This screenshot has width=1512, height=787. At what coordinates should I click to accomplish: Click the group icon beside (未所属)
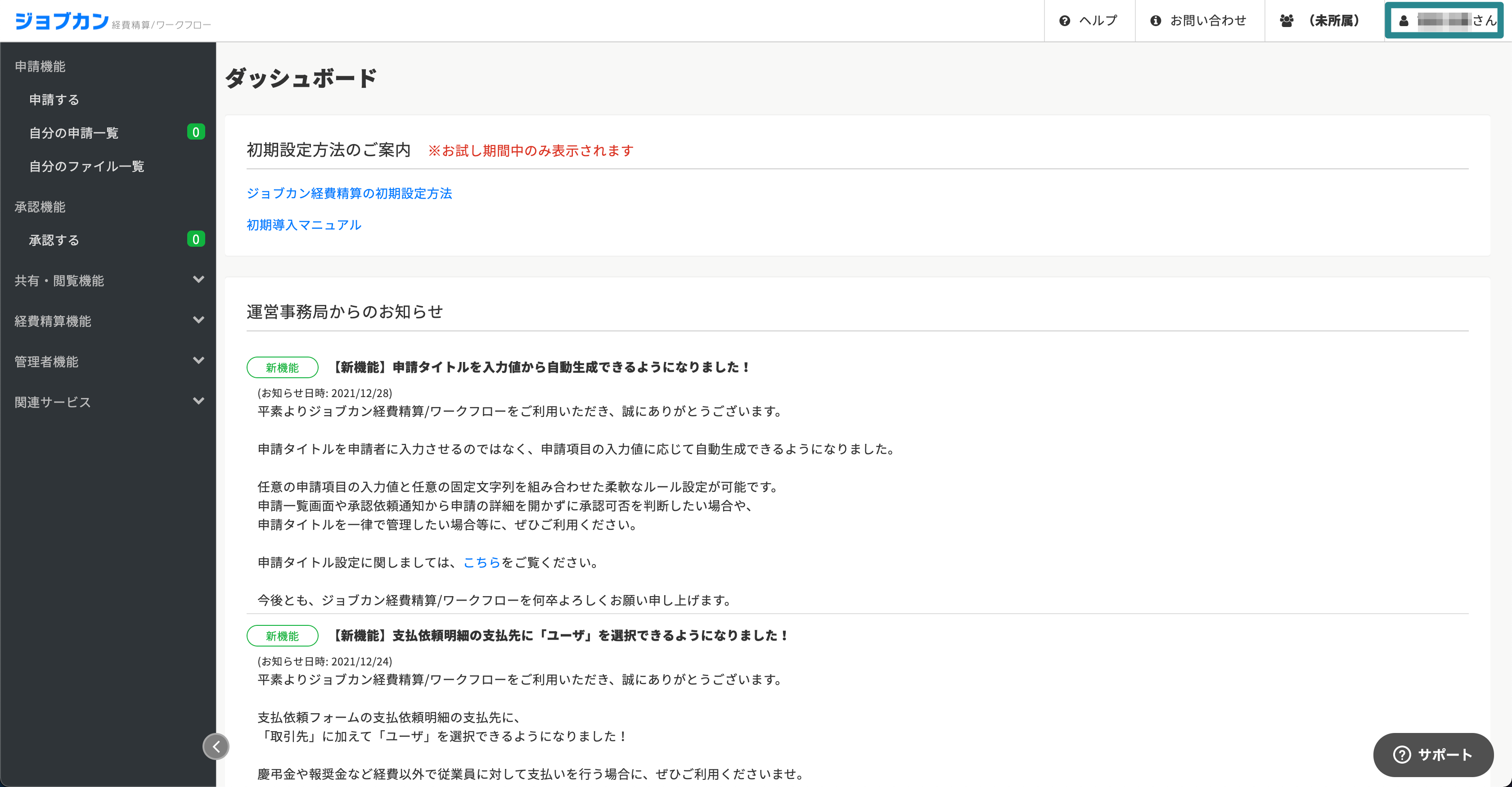(x=1286, y=21)
